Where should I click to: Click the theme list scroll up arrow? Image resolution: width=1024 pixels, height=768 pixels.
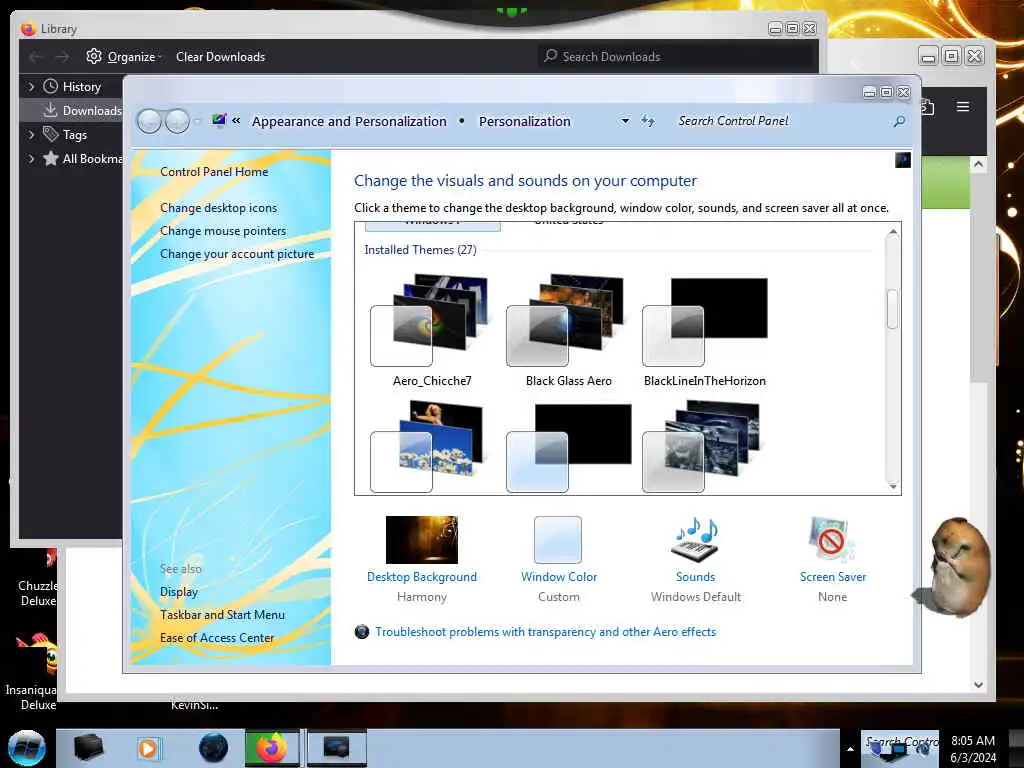point(893,232)
